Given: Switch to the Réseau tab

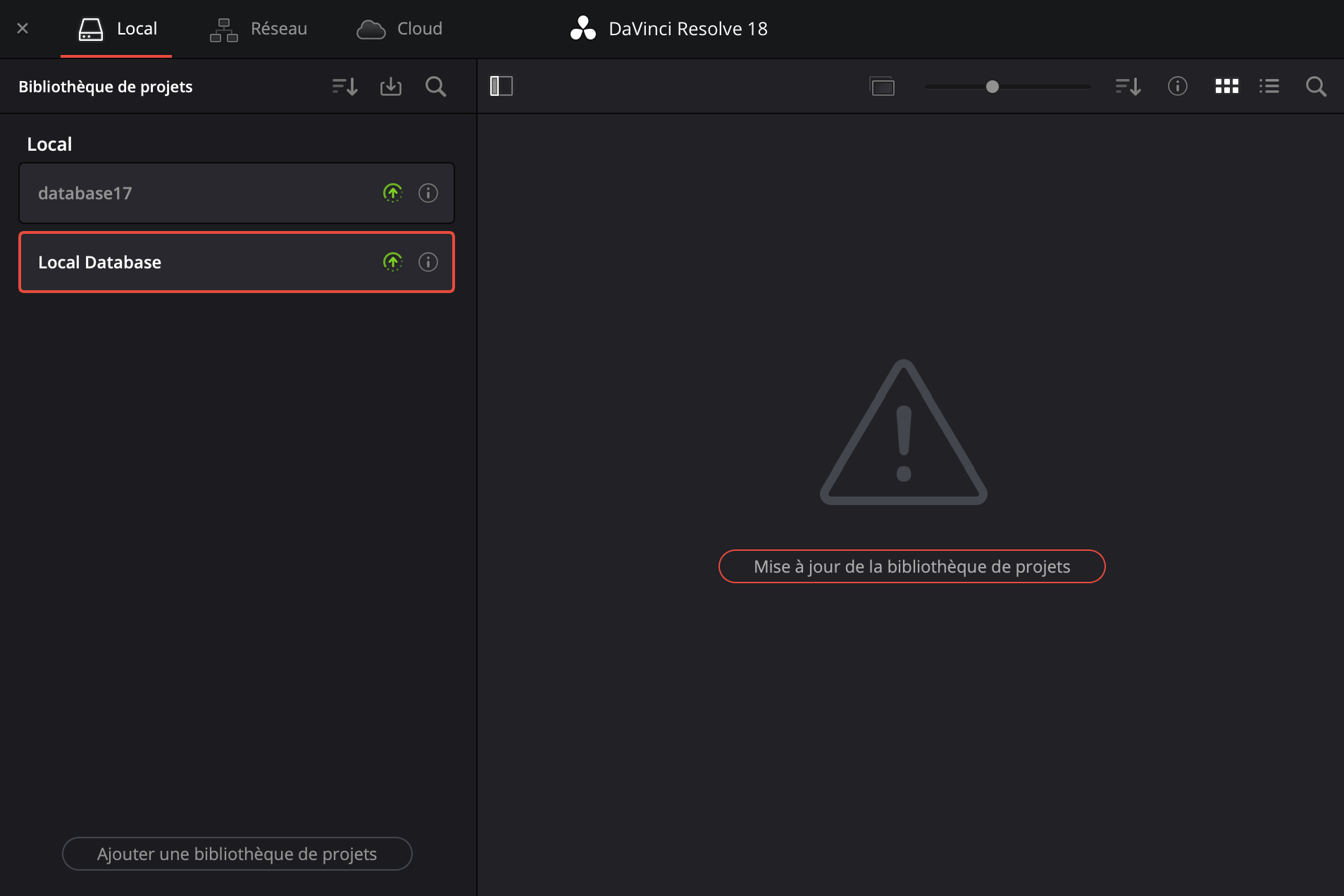Looking at the screenshot, I should point(259,29).
